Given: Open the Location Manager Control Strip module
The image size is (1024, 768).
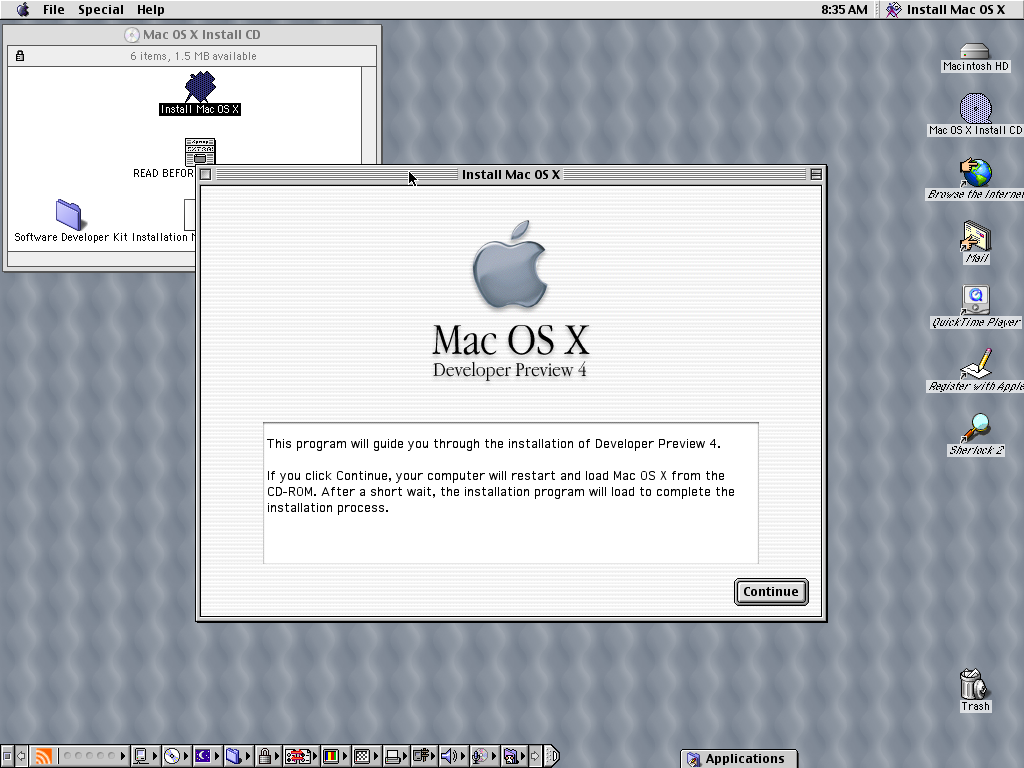Looking at the screenshot, I should 301,756.
